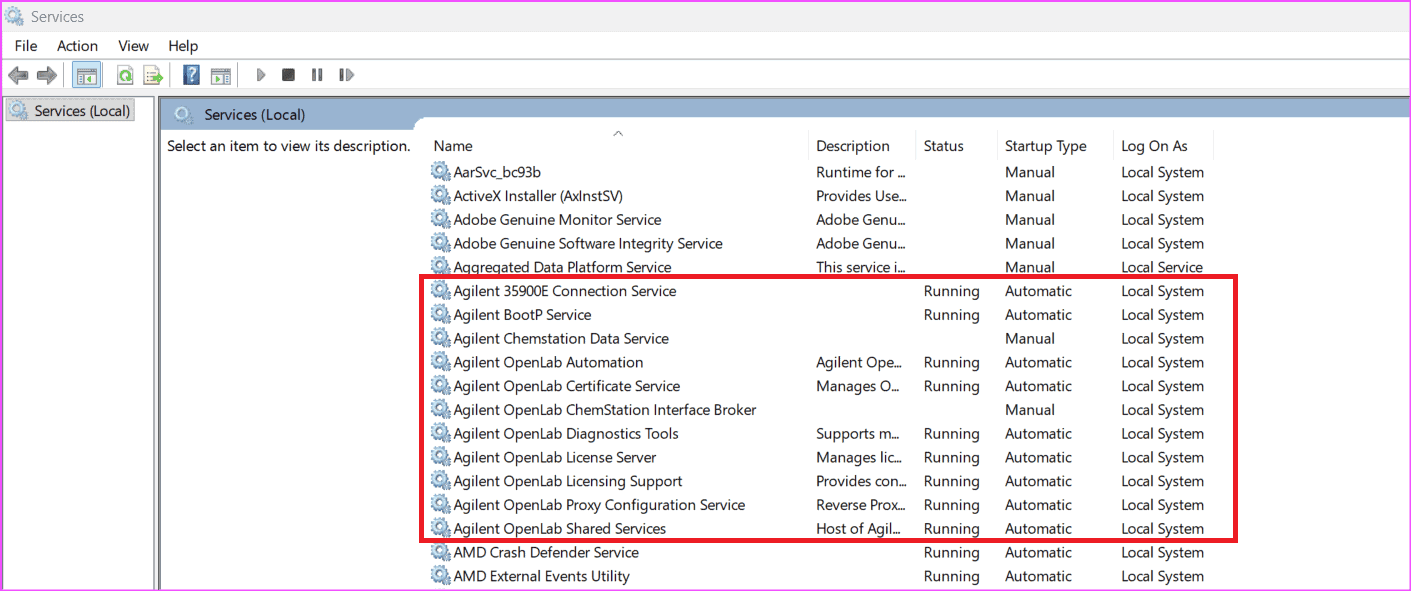1411x591 pixels.
Task: Toggle the Show/Hide Action Pane toolbar icon
Action: (x=221, y=75)
